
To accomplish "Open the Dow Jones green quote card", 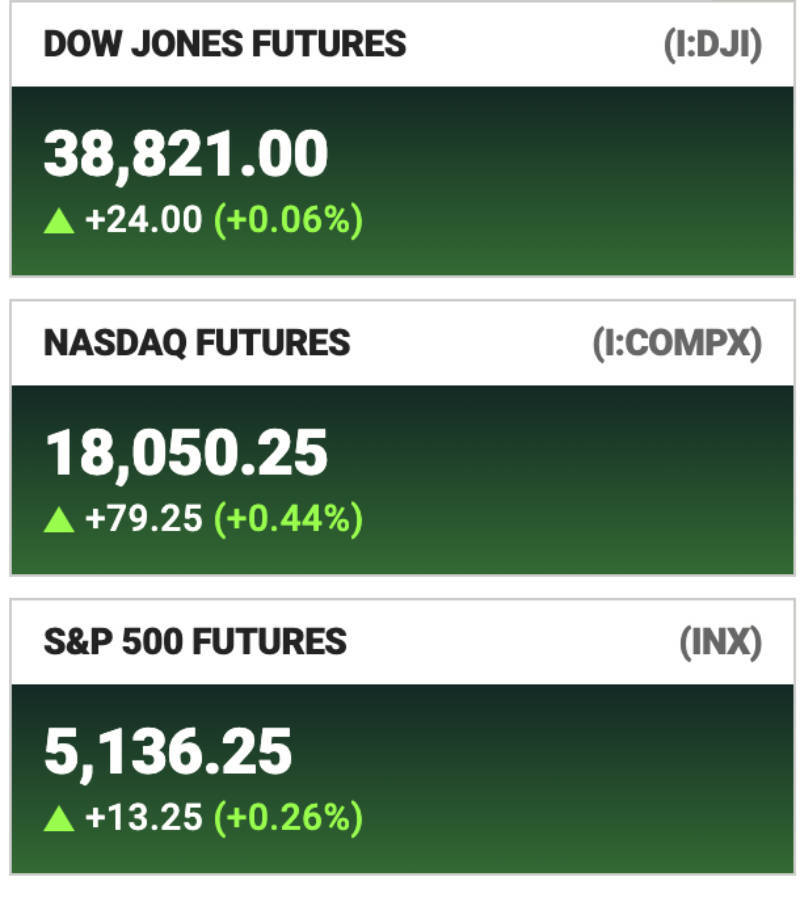I will pyautogui.click(x=403, y=181).
